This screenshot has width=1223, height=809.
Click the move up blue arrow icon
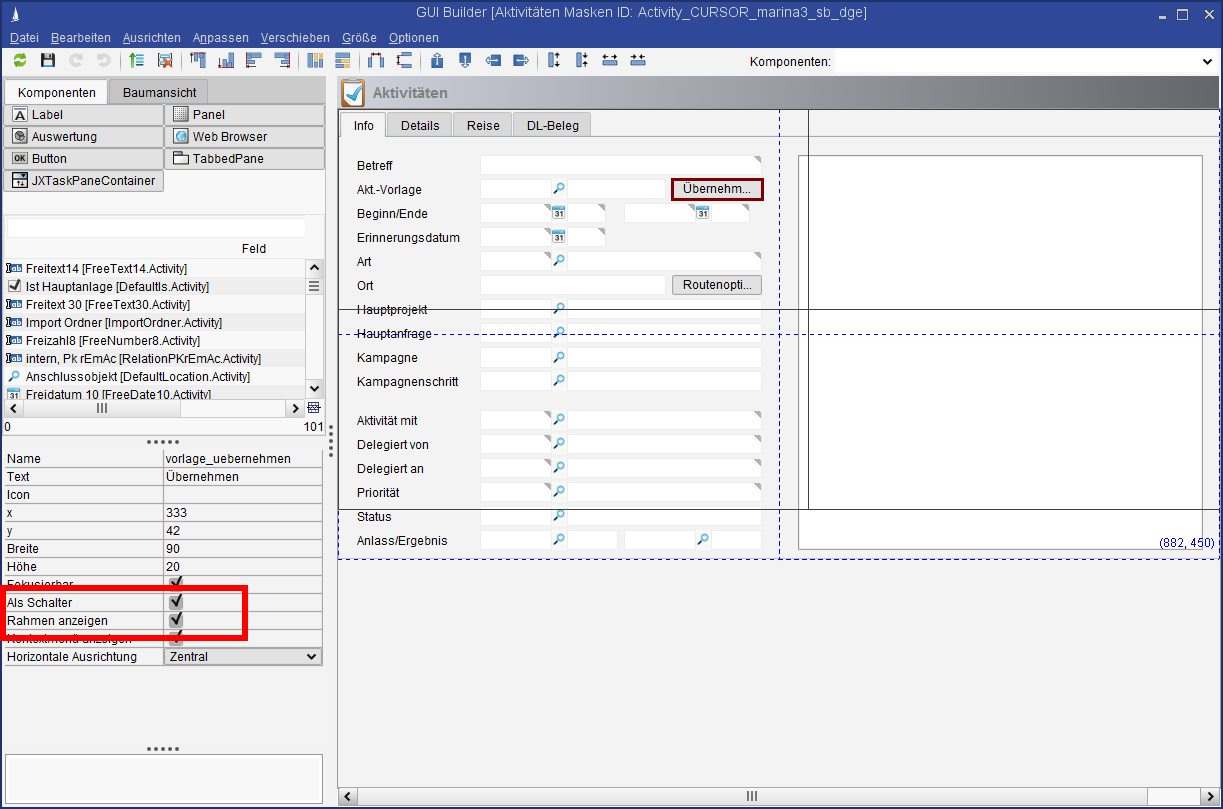(438, 61)
